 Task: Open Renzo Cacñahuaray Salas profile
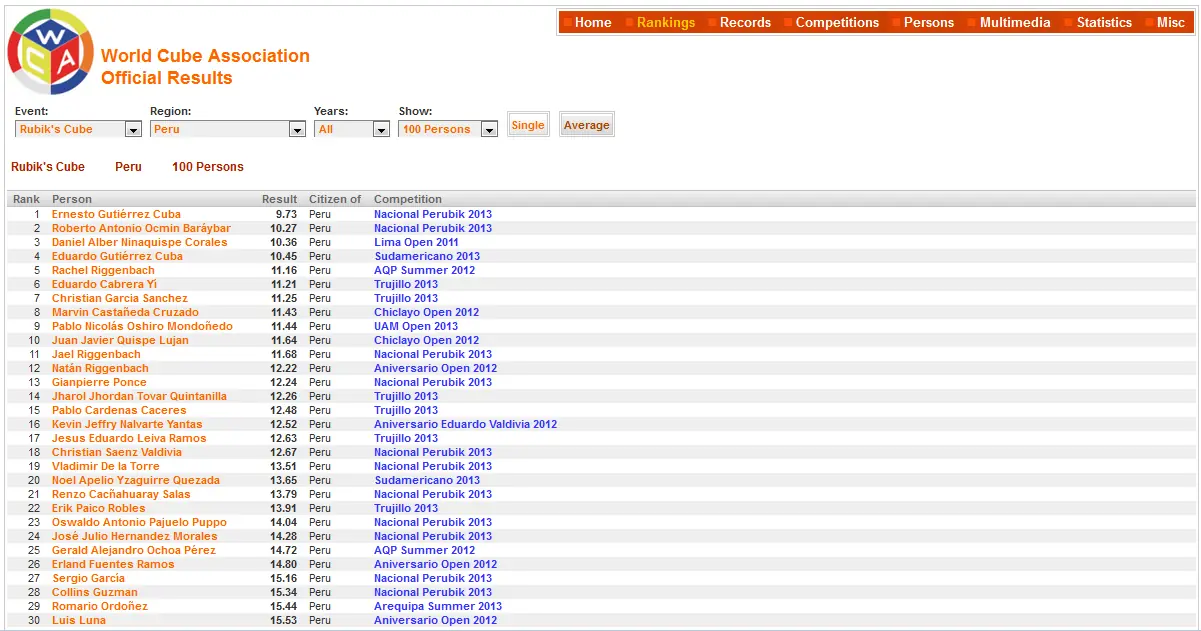(121, 494)
